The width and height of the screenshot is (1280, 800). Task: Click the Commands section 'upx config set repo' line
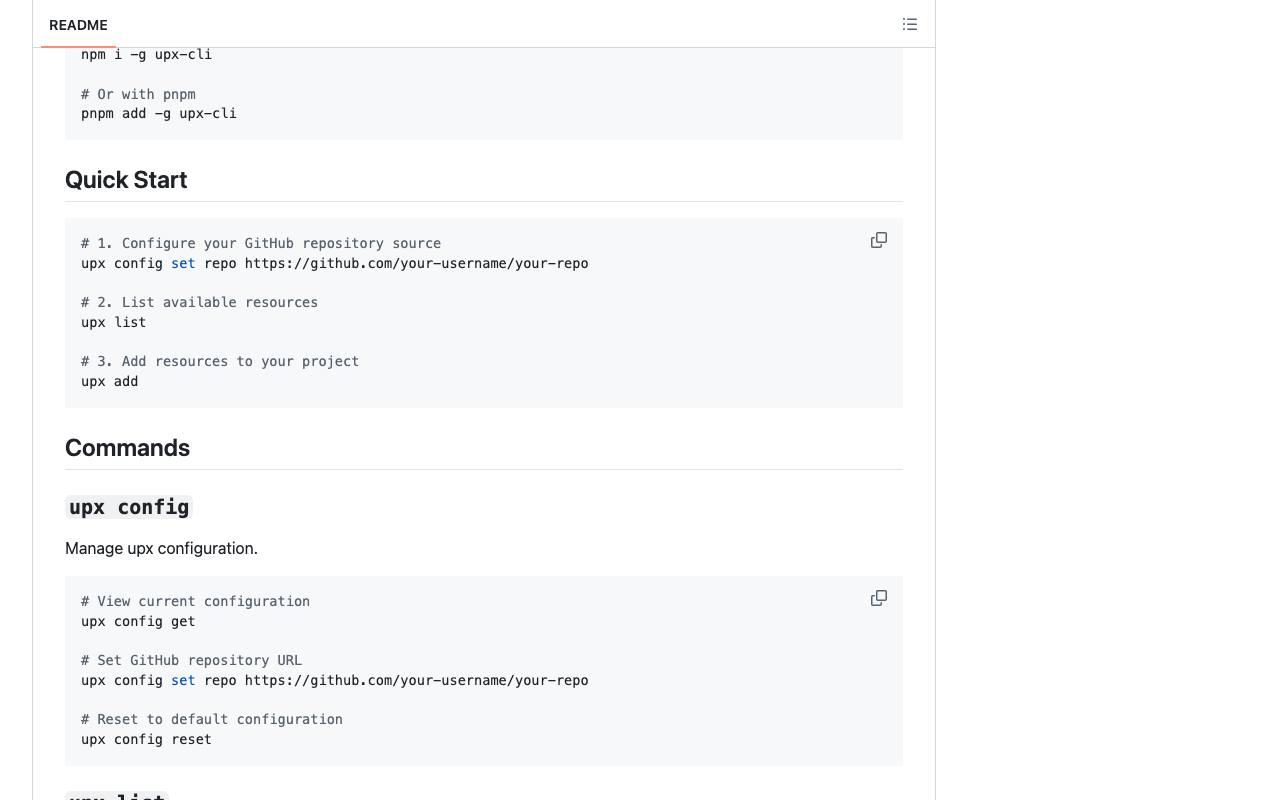tap(335, 680)
